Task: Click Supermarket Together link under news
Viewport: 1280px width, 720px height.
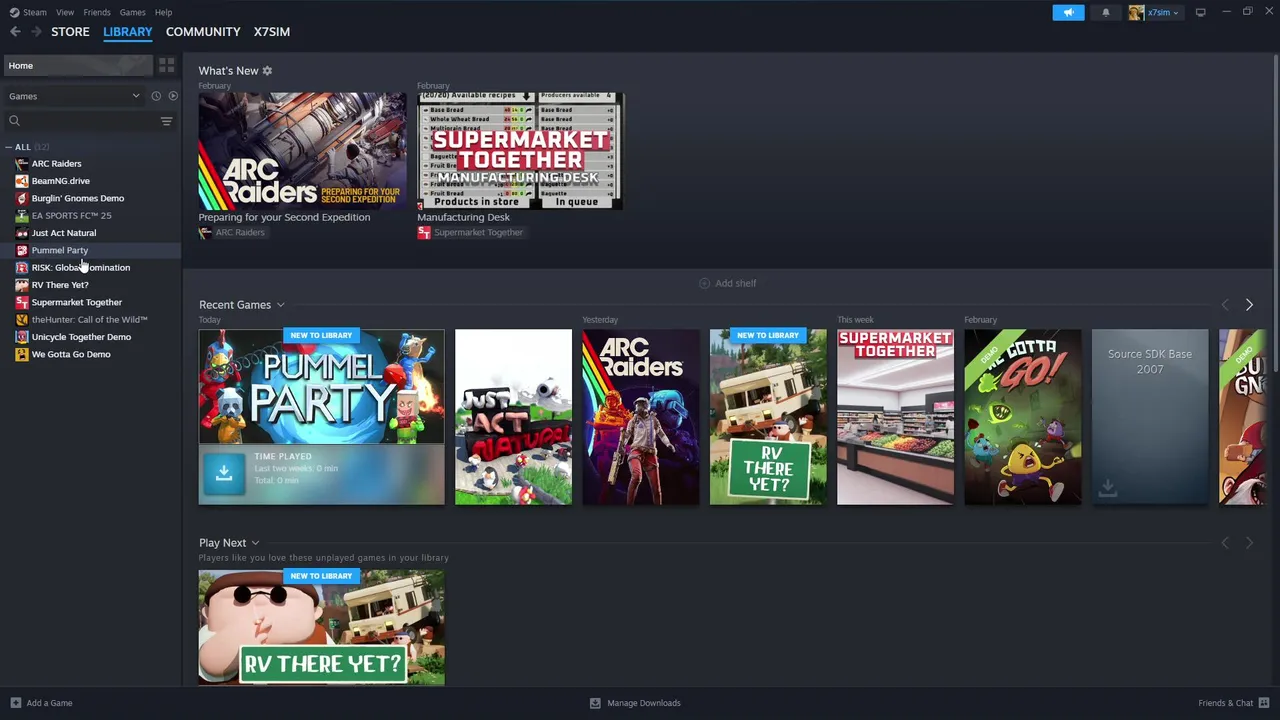Action: click(478, 232)
